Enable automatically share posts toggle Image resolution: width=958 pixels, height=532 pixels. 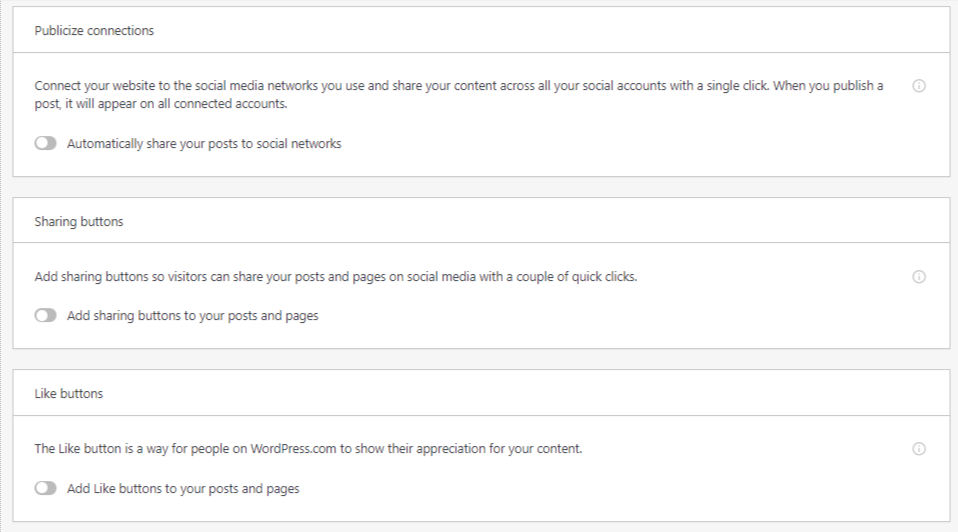pos(45,143)
